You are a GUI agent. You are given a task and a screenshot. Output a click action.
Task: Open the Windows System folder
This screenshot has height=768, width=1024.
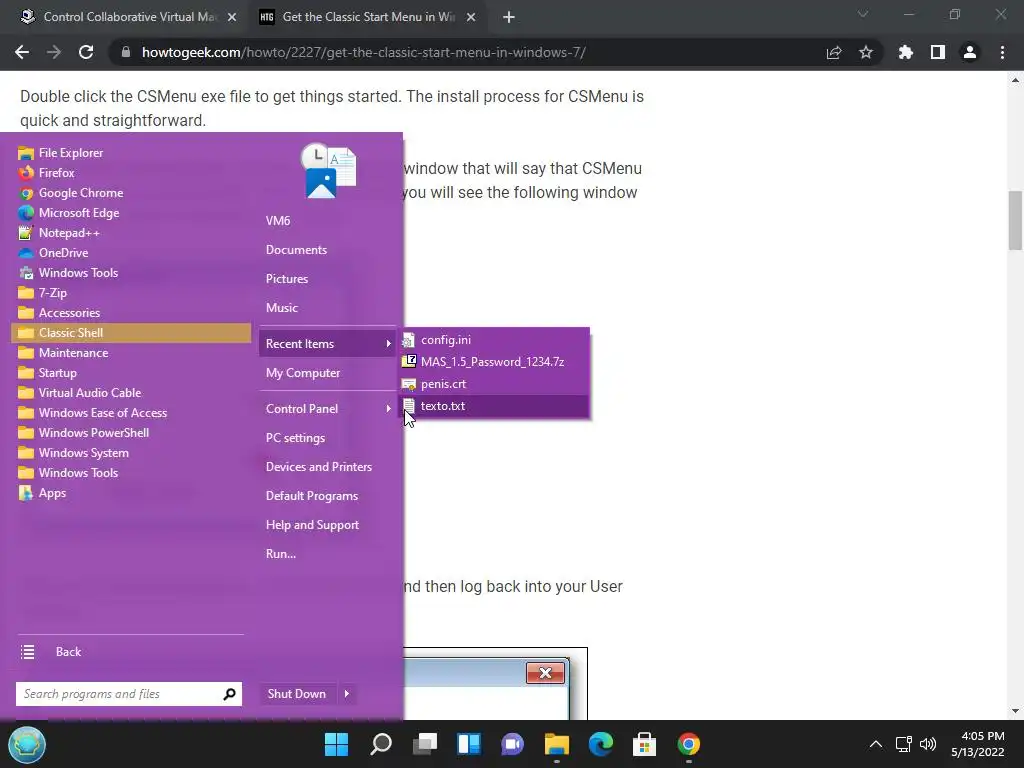[131, 453]
